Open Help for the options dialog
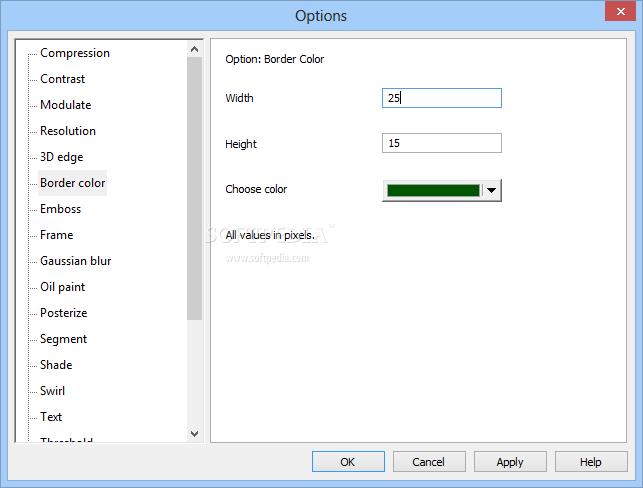Viewport: 643px width, 488px height. point(591,462)
